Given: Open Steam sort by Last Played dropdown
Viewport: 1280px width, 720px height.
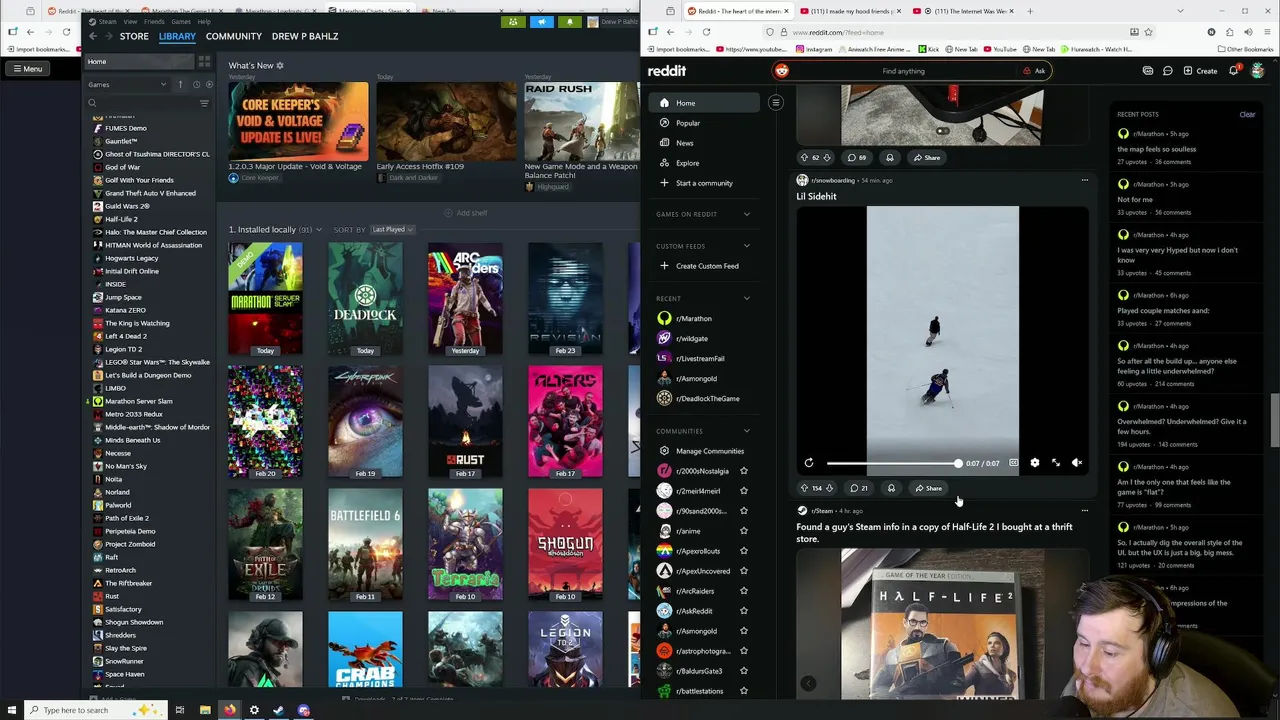Looking at the screenshot, I should pyautogui.click(x=392, y=229).
